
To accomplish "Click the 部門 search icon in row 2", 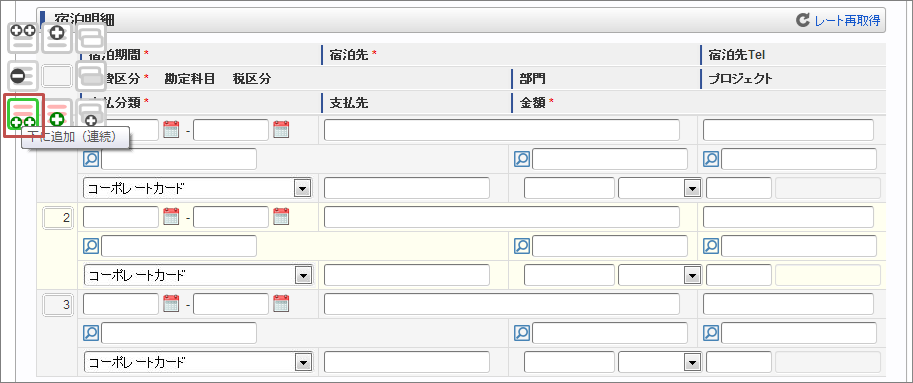I will click(522, 246).
